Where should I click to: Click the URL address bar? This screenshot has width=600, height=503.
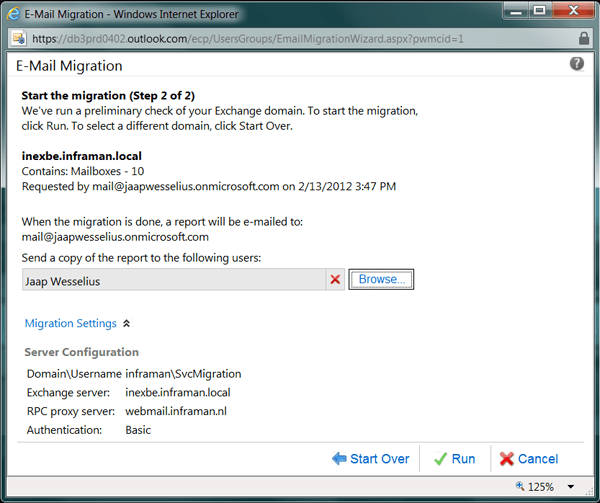(x=302, y=39)
